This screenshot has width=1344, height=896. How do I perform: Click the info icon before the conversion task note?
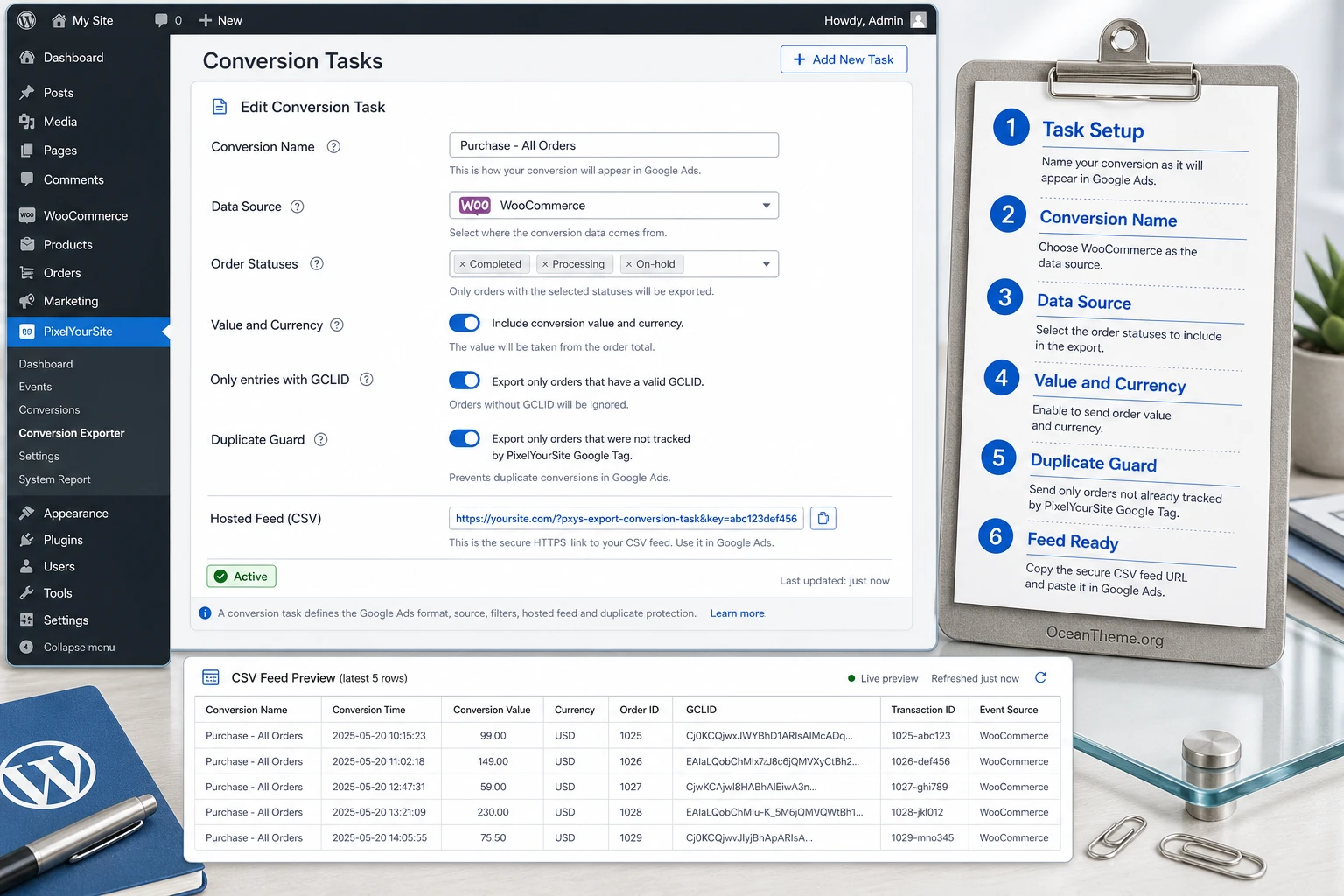(205, 613)
